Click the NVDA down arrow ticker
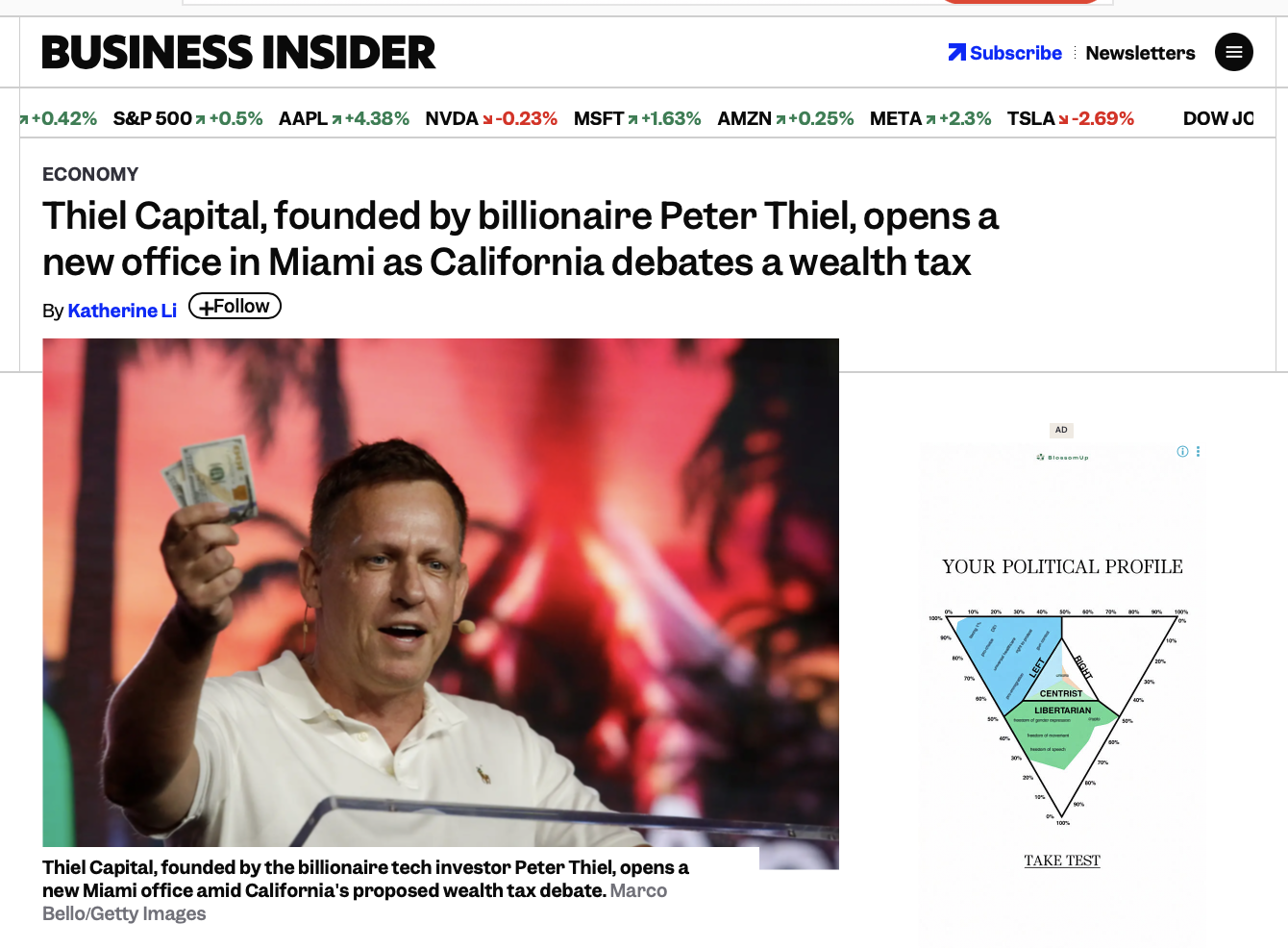 (487, 119)
